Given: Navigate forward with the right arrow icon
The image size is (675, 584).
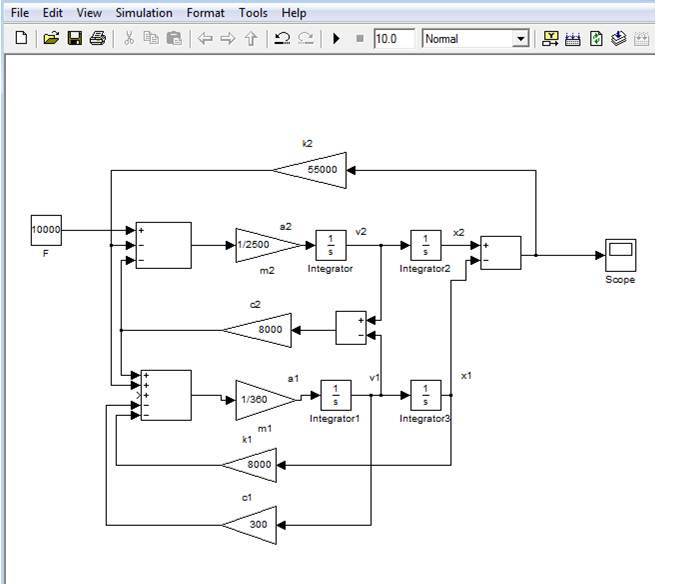Looking at the screenshot, I should [228, 39].
